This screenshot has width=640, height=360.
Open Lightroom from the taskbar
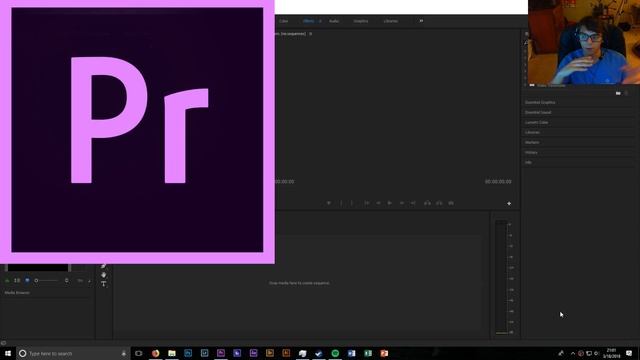coord(204,353)
